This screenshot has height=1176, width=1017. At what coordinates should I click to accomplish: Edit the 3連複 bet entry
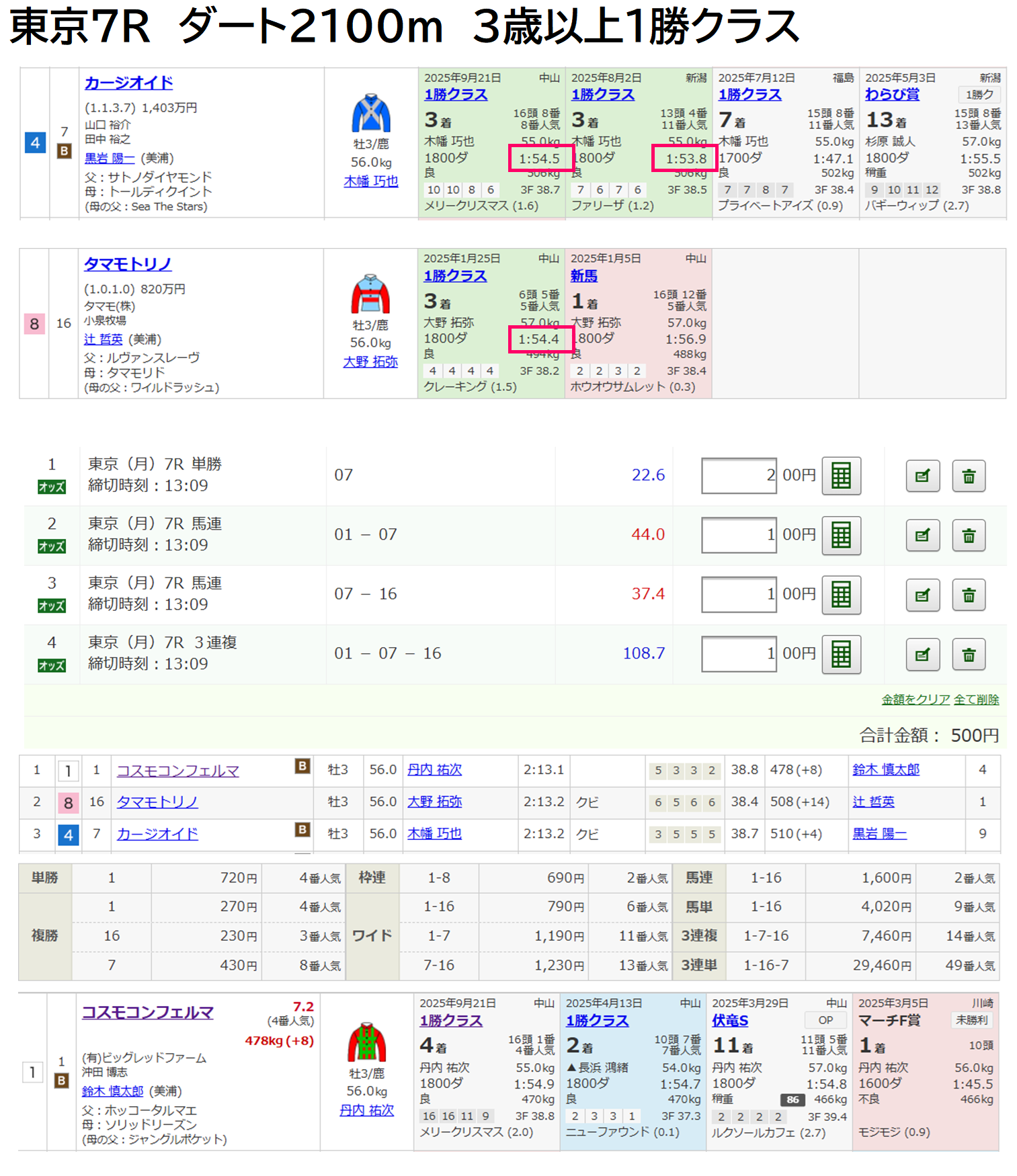point(922,654)
